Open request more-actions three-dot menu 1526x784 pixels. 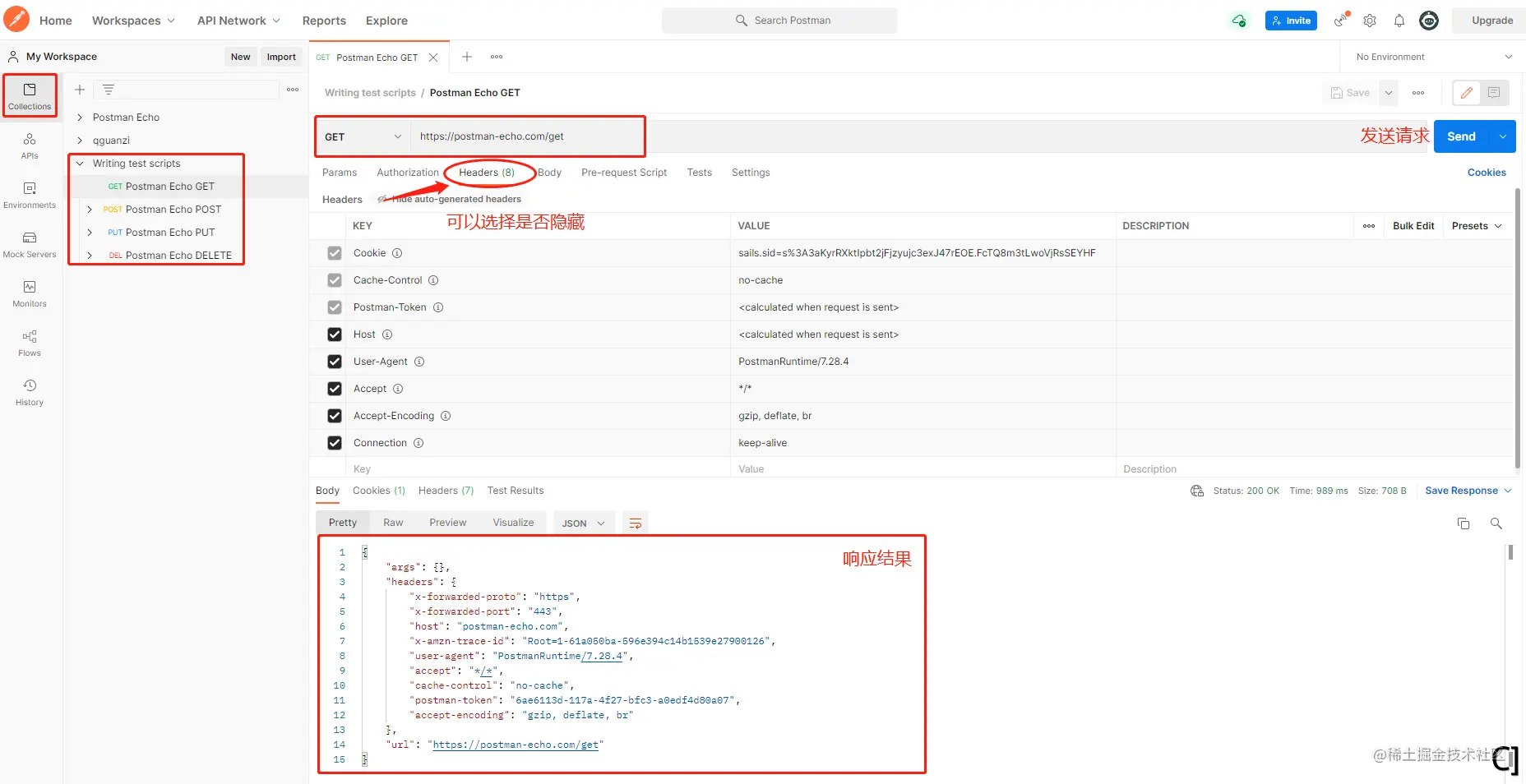point(1418,93)
